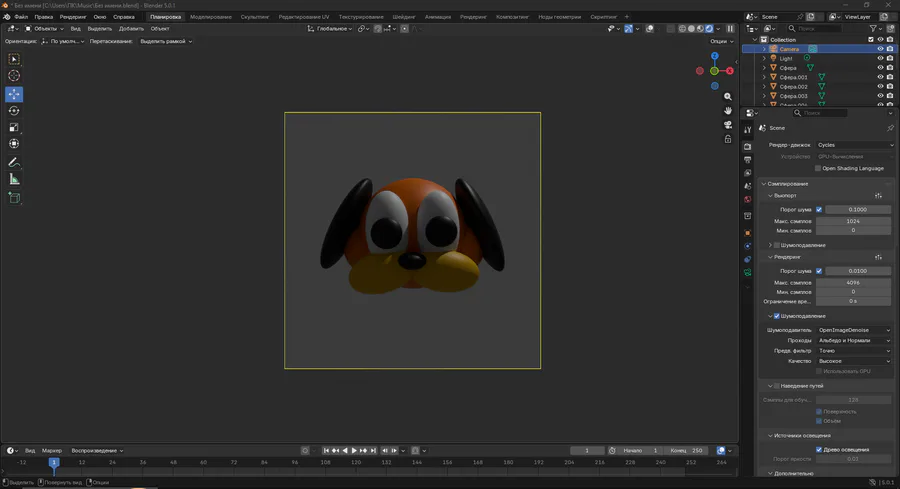
Task: Select the Select Box tool in viewport toolbar
Action: point(14,59)
